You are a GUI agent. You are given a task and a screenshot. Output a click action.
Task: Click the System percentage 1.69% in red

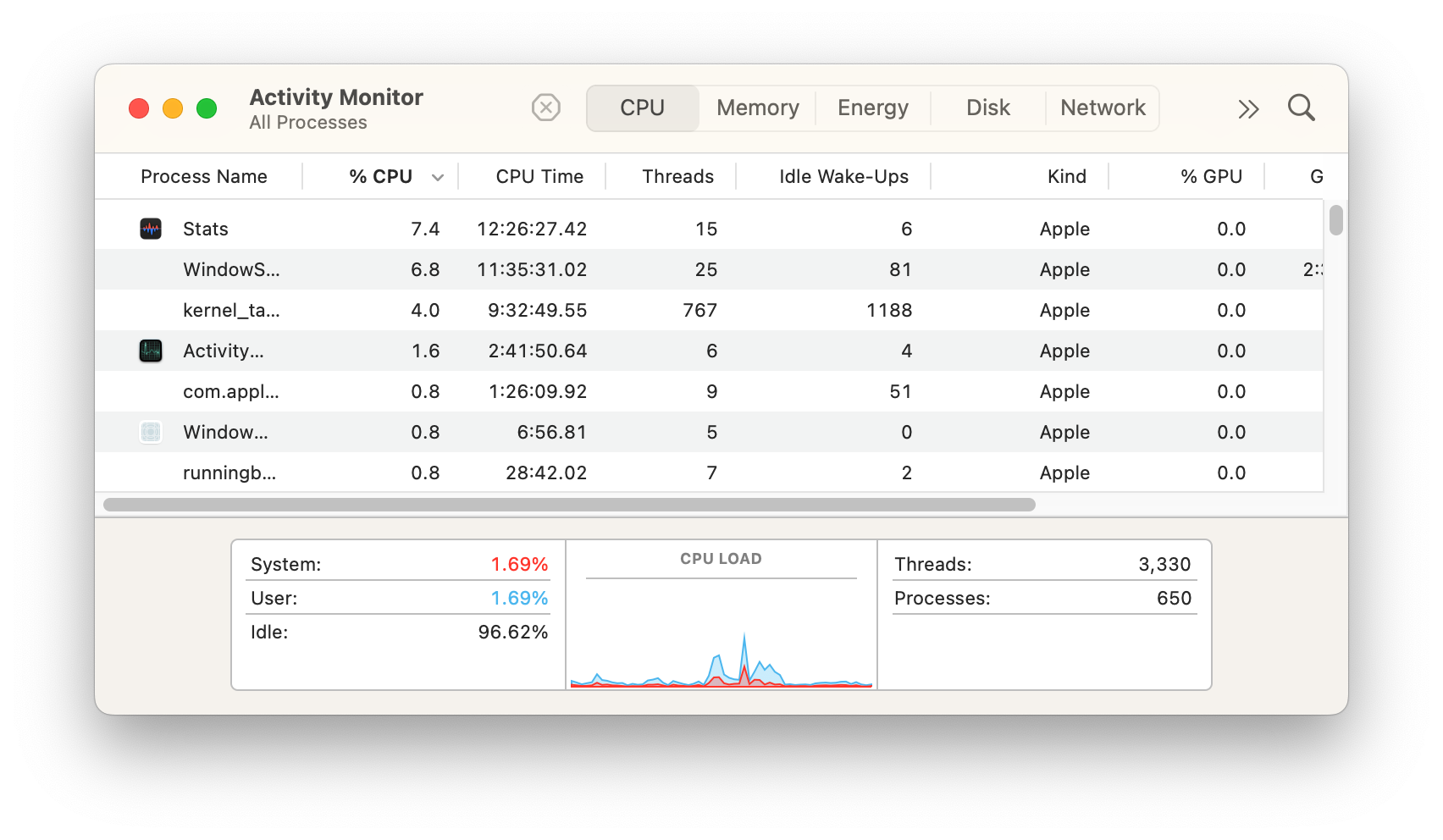(519, 564)
